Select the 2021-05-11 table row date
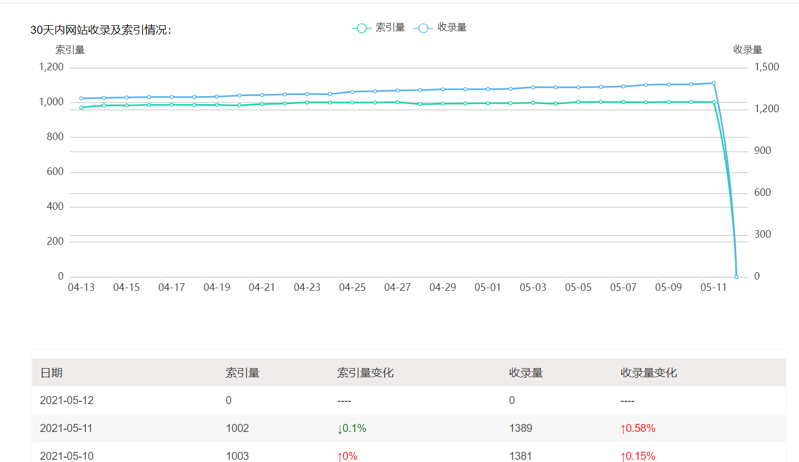The height and width of the screenshot is (462, 799). pyautogui.click(x=67, y=428)
